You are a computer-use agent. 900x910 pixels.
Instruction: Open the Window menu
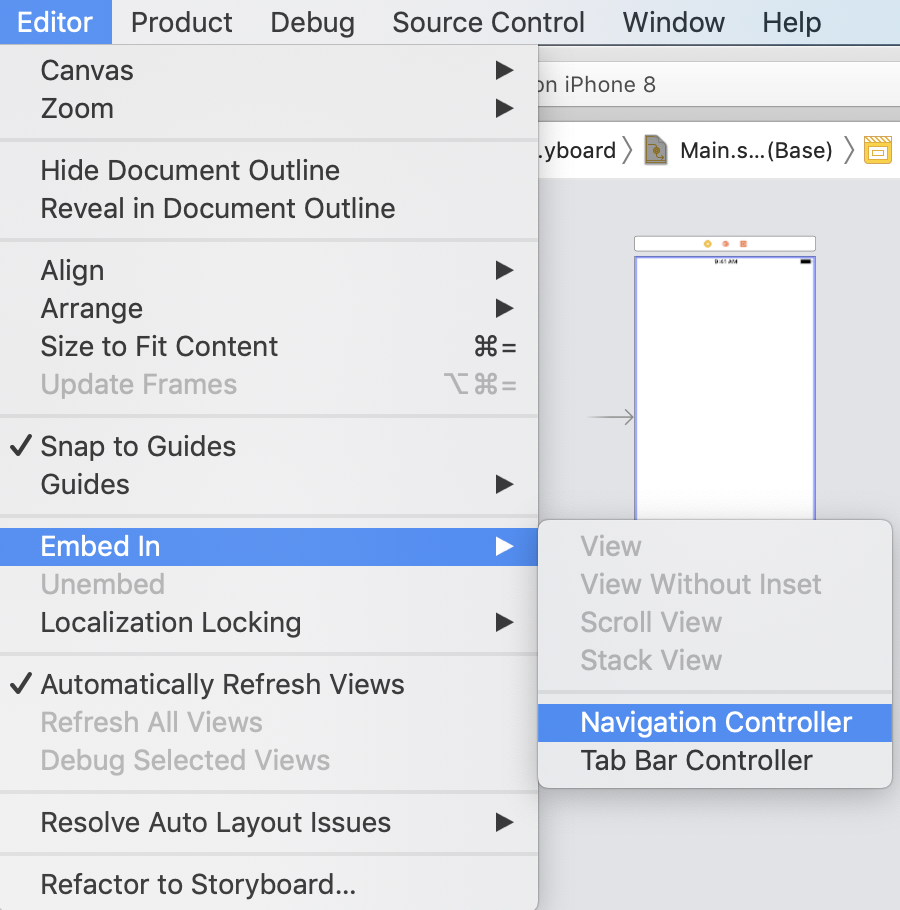[673, 22]
